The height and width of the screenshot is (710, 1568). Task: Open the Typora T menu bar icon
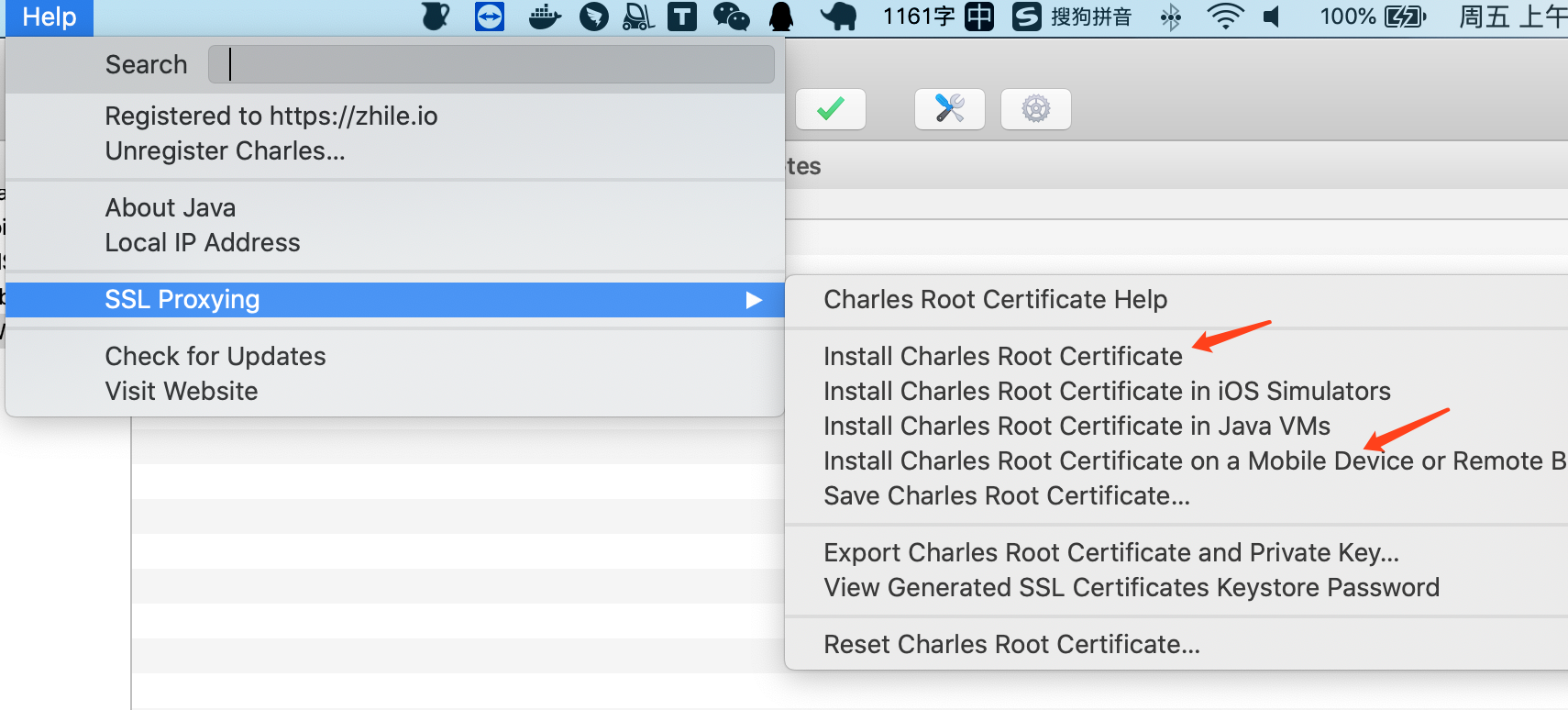click(x=681, y=17)
